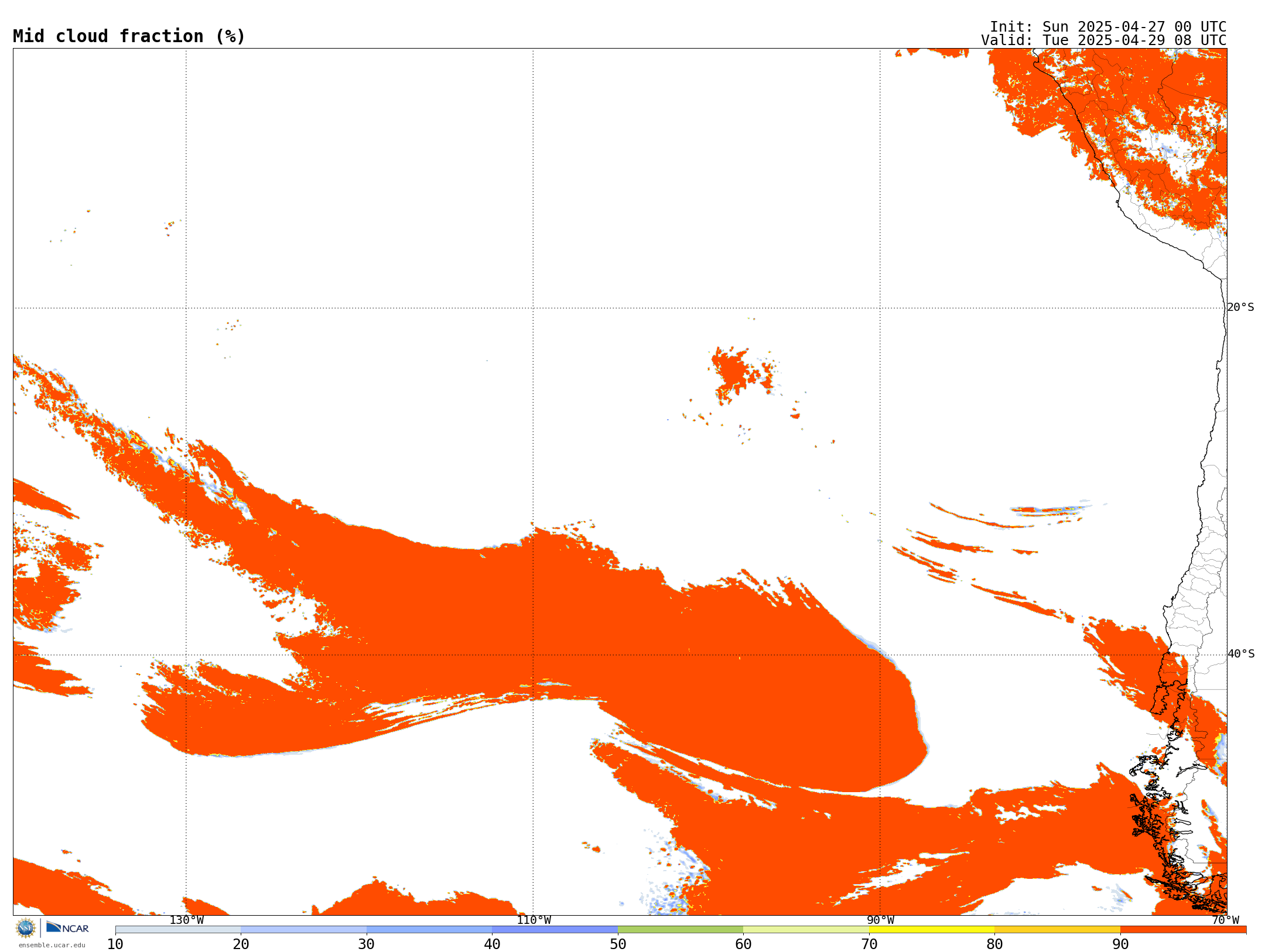Select the Valid time 'Tue 2025-04-29 08 UTC' text
Screen dimensions: 1265x952
pos(1134,40)
